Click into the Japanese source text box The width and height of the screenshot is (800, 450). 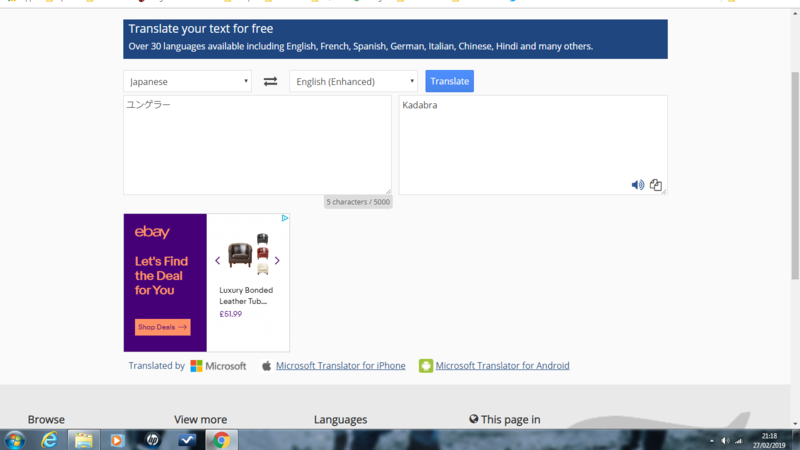click(x=257, y=145)
